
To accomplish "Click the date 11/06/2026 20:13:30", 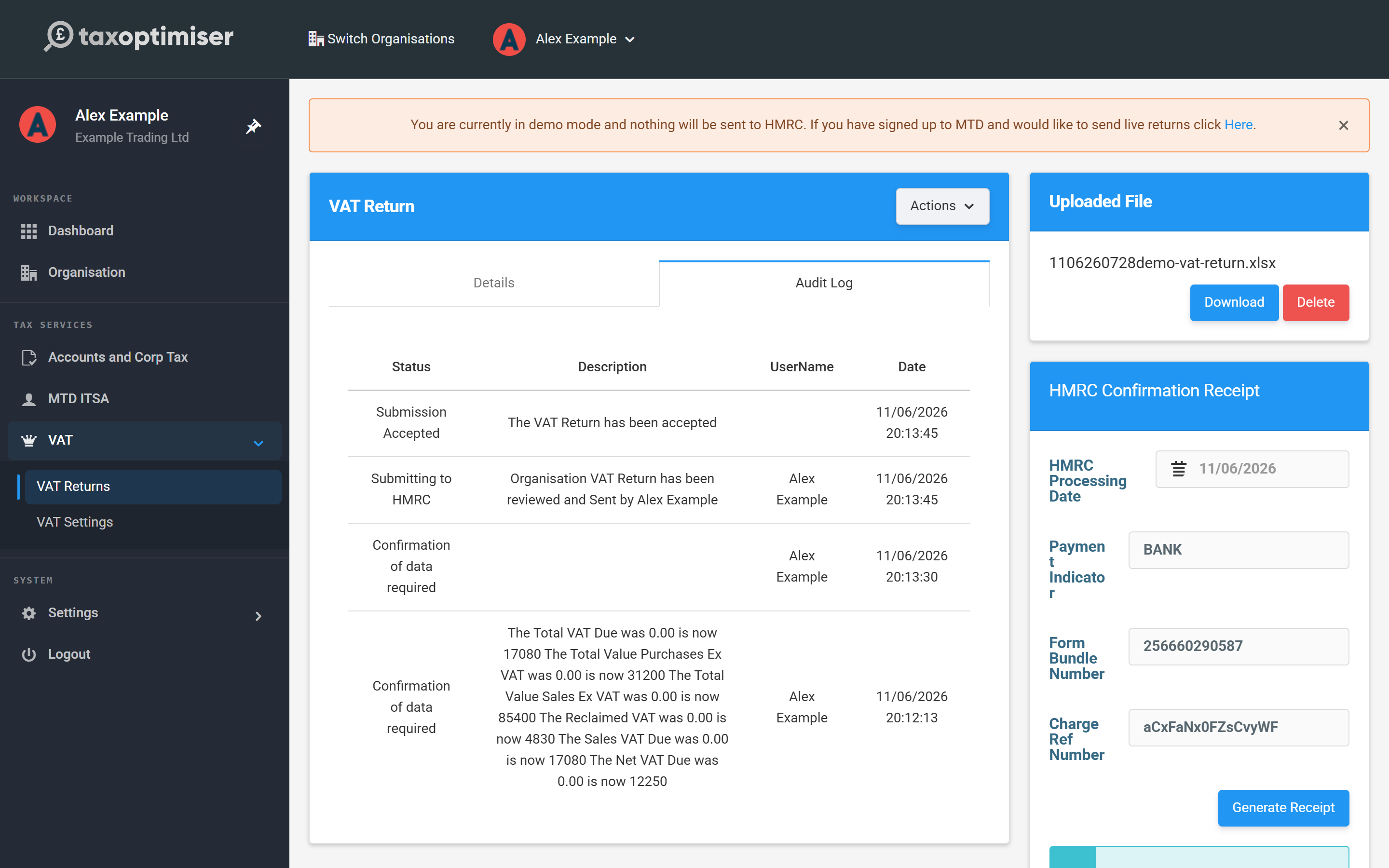I will (912, 567).
